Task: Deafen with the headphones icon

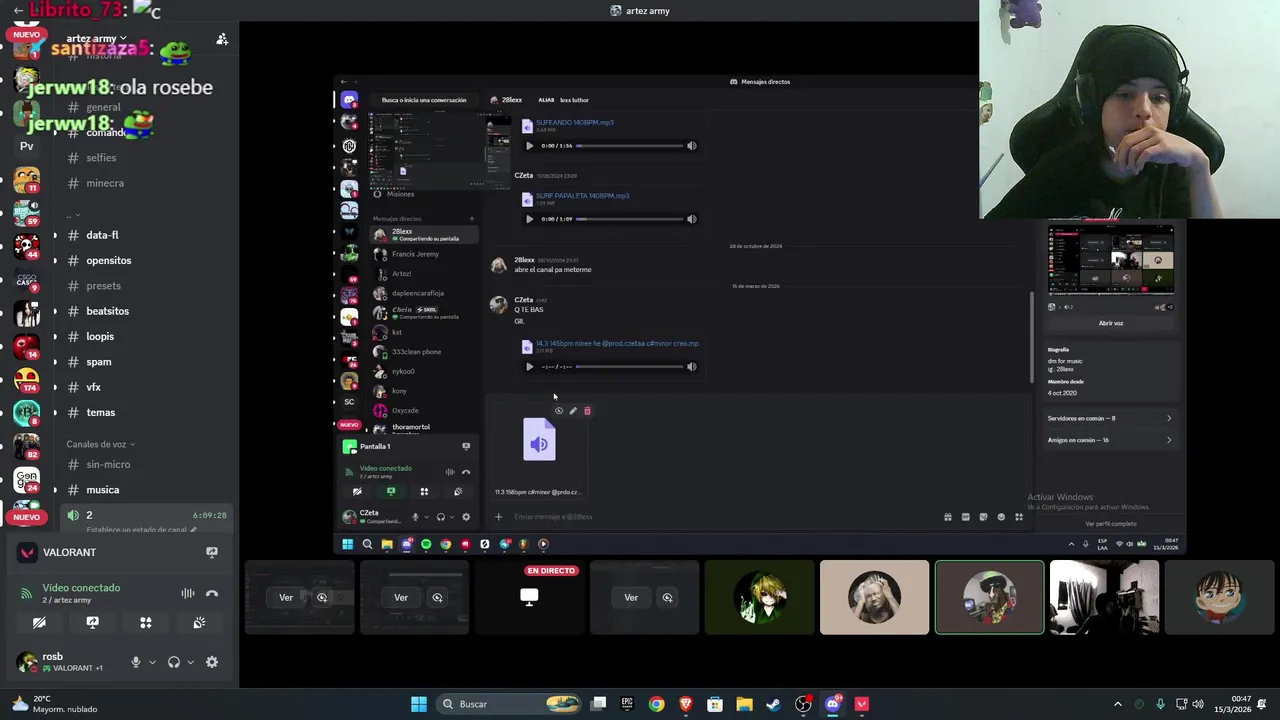Action: coord(174,662)
